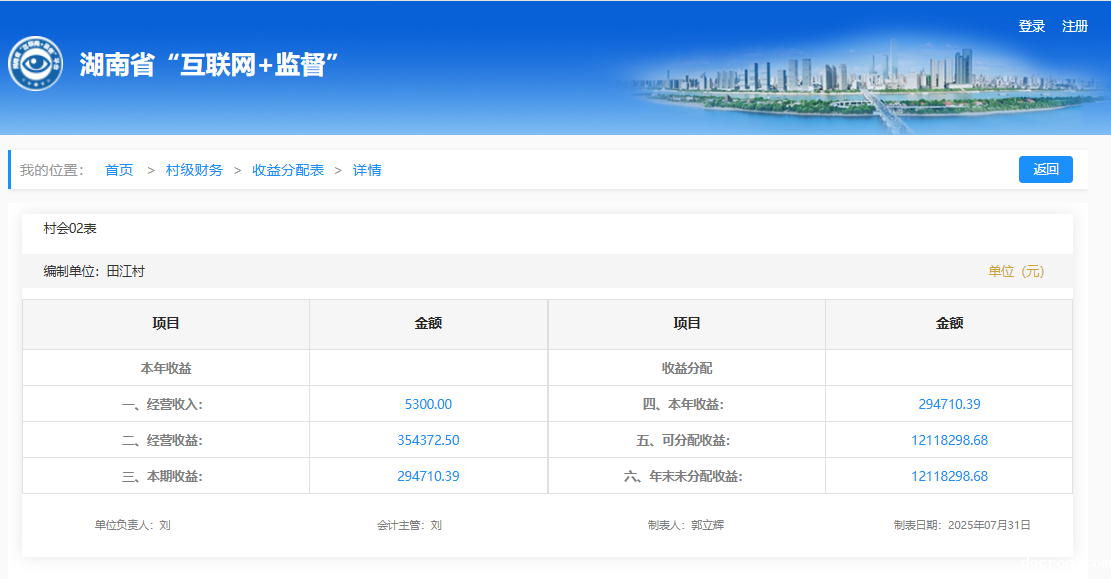1111x579 pixels.
Task: Click the 六、年末未分配收益 amount value
Action: 949,476
